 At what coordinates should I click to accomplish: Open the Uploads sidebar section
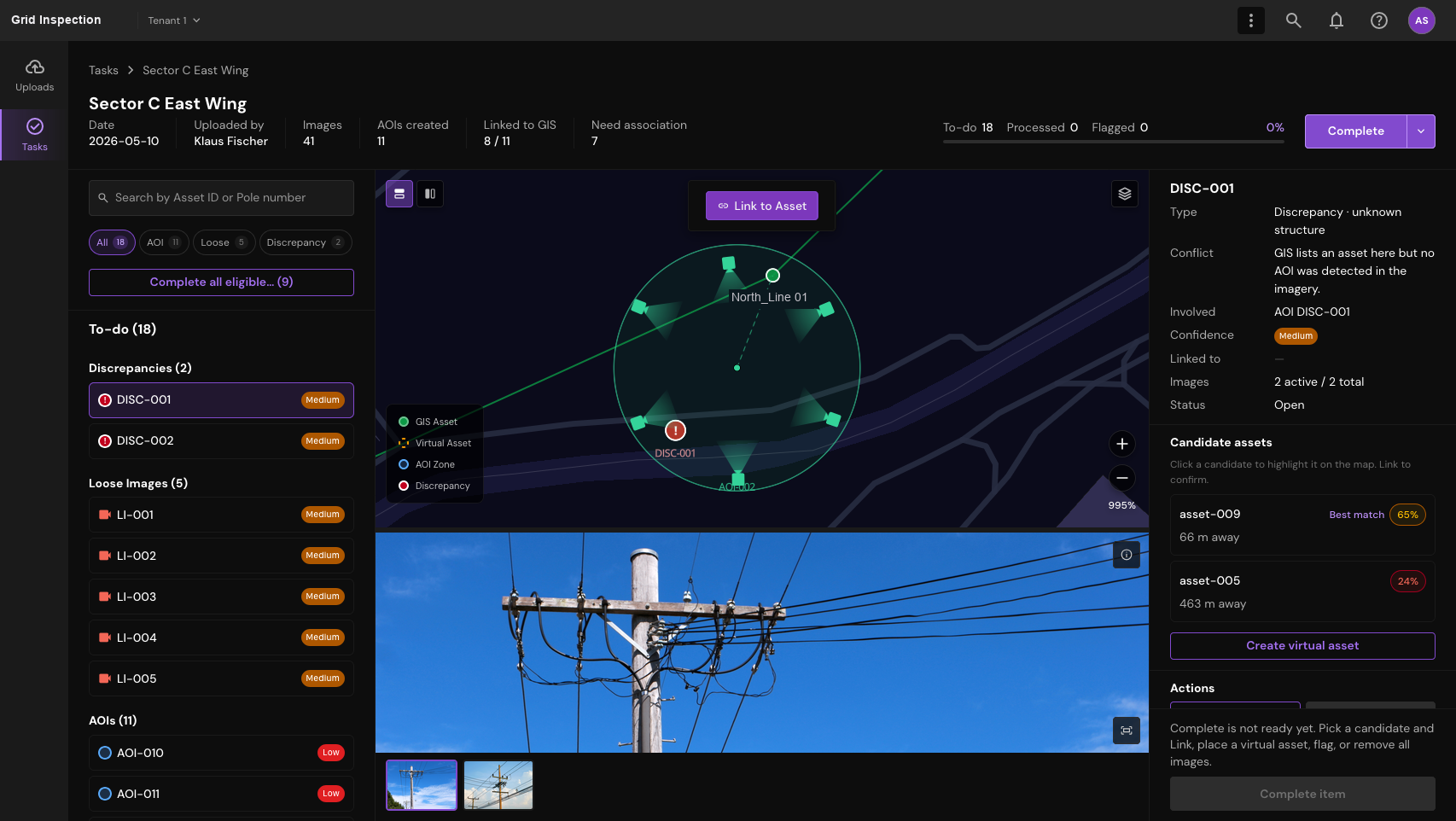point(34,76)
